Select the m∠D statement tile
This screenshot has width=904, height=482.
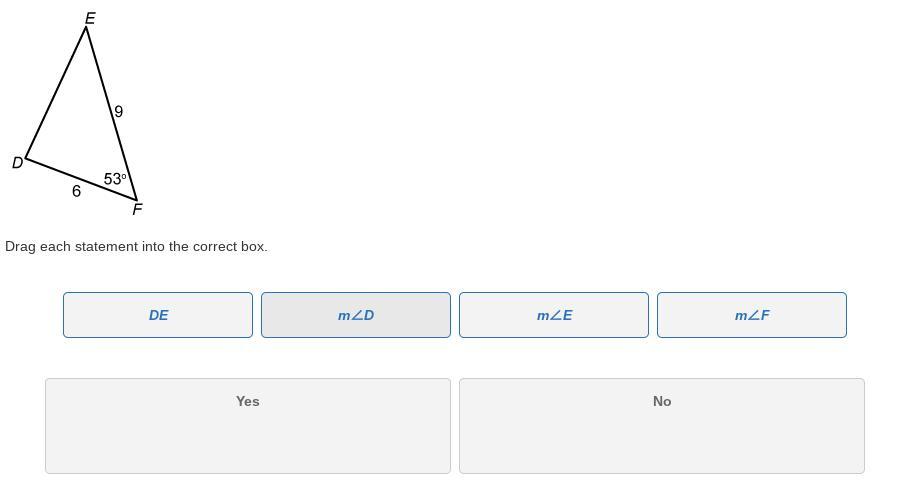[x=356, y=315]
